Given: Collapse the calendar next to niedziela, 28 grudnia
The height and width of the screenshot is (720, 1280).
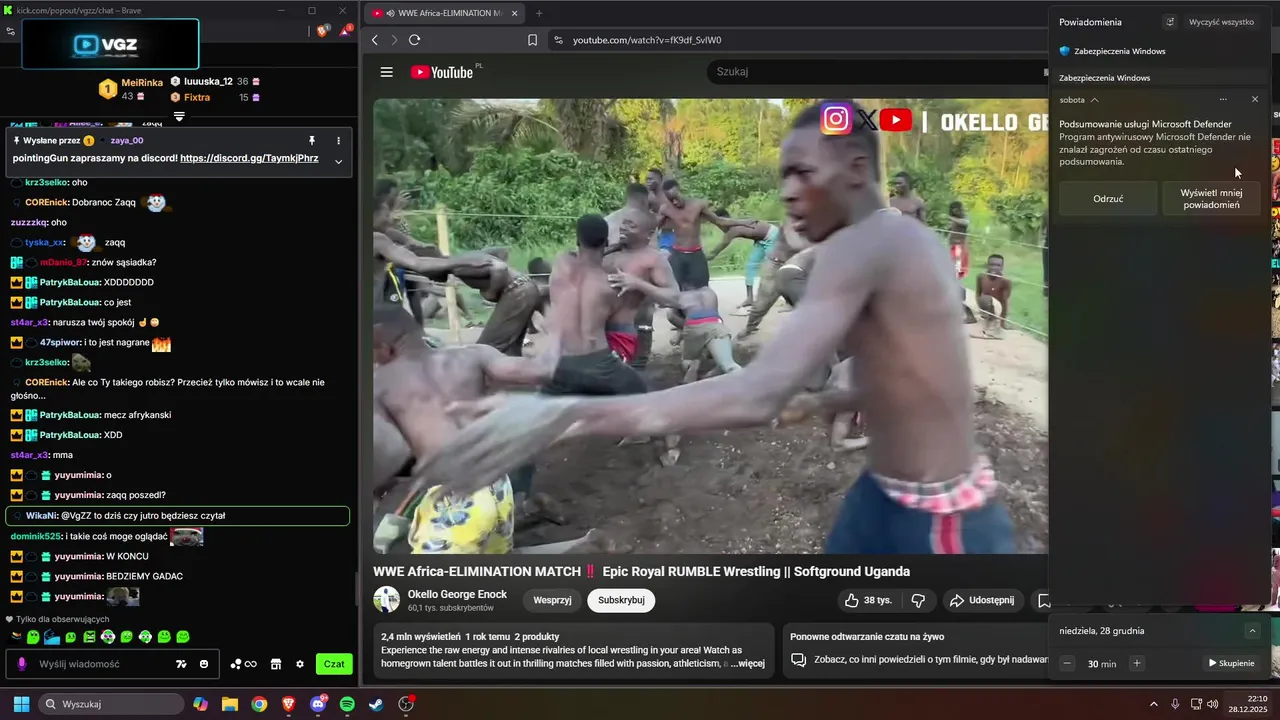Looking at the screenshot, I should tap(1252, 631).
